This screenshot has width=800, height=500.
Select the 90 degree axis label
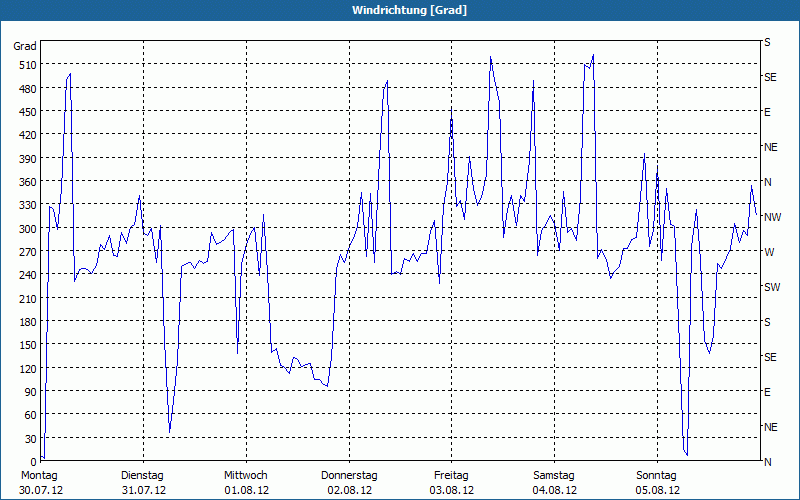[x=28, y=392]
